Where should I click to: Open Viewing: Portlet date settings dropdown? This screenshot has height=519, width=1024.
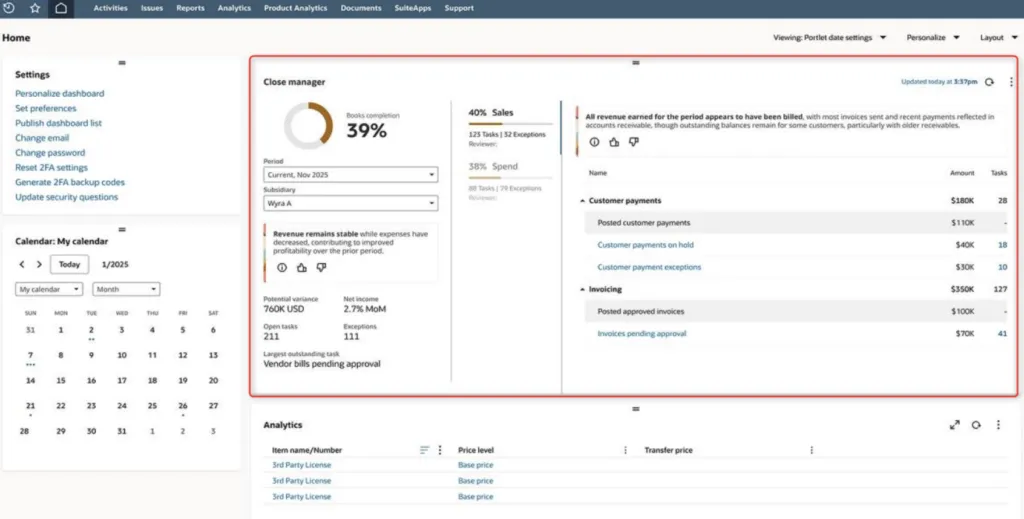coord(829,38)
